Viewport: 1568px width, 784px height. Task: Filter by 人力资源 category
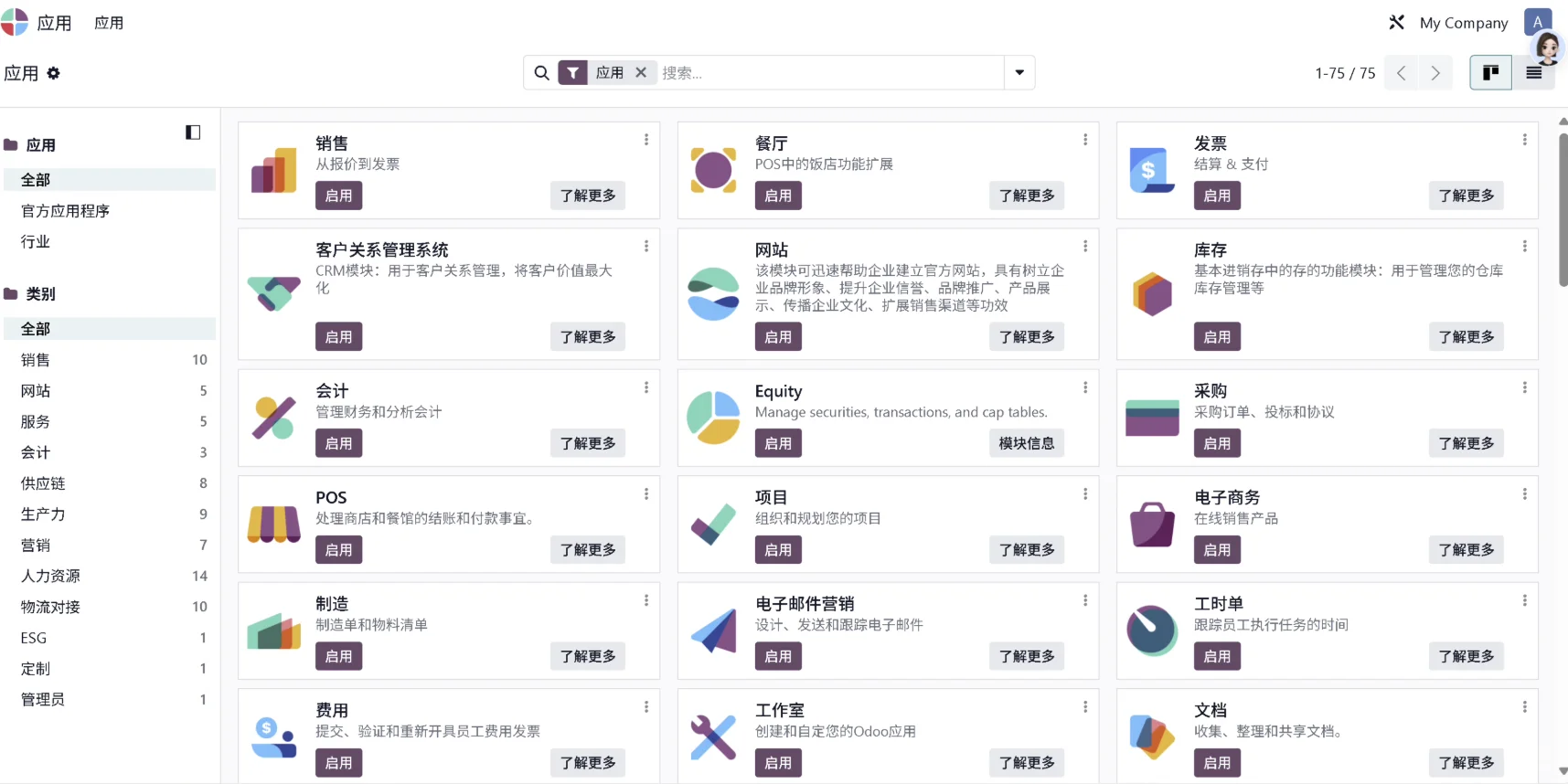[x=110, y=577]
